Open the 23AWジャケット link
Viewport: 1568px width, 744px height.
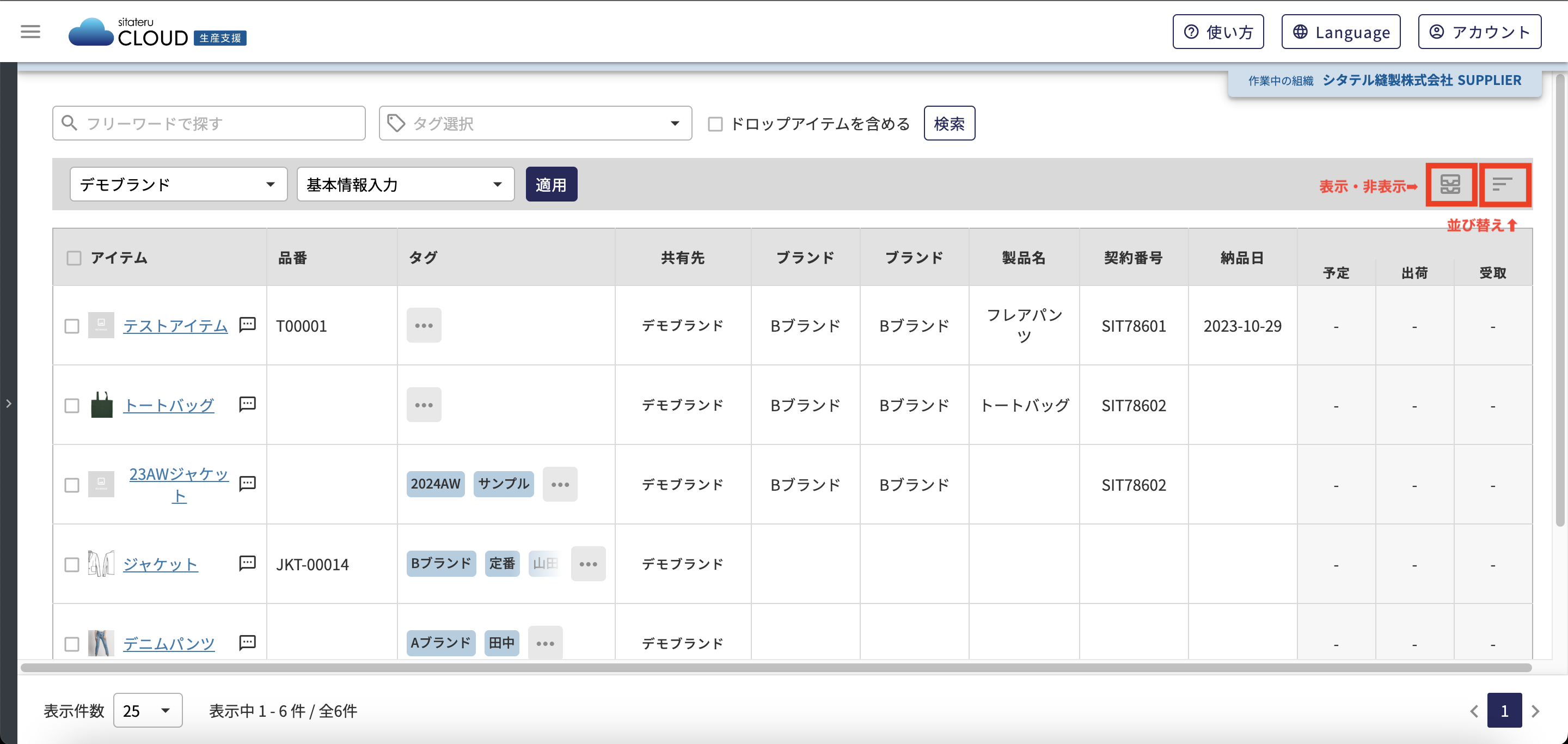[x=179, y=485]
